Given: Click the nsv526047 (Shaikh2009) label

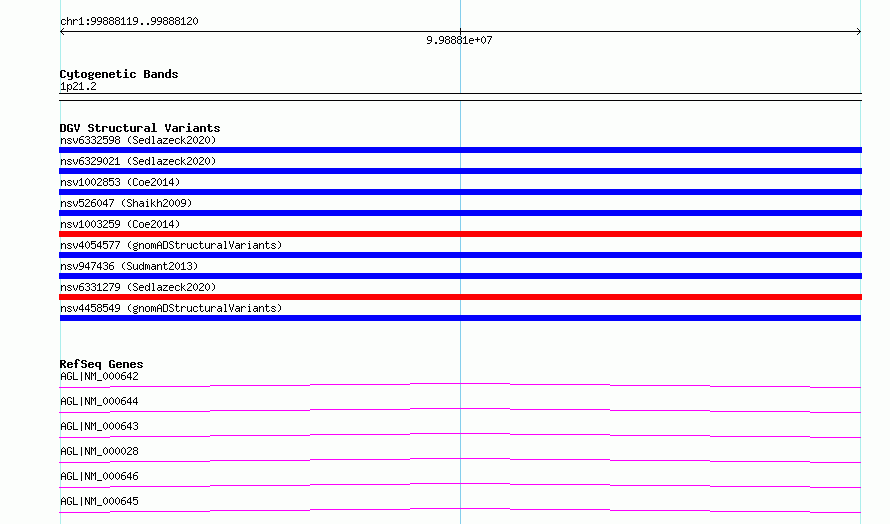Looking at the screenshot, I should tap(126, 203).
